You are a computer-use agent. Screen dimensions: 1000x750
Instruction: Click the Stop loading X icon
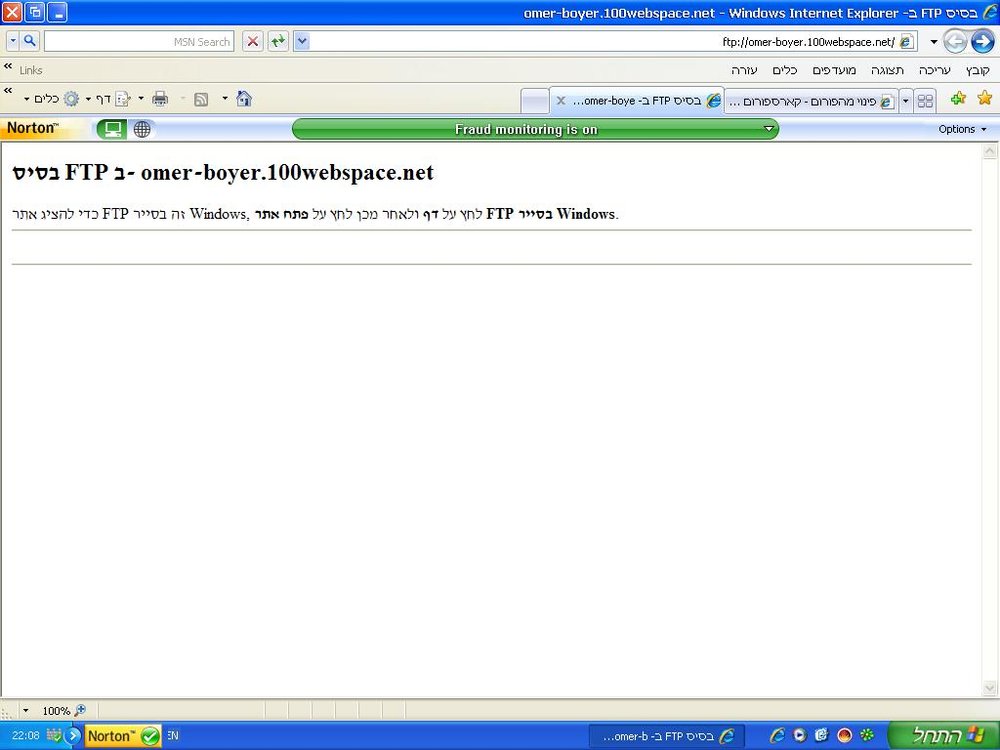click(253, 42)
